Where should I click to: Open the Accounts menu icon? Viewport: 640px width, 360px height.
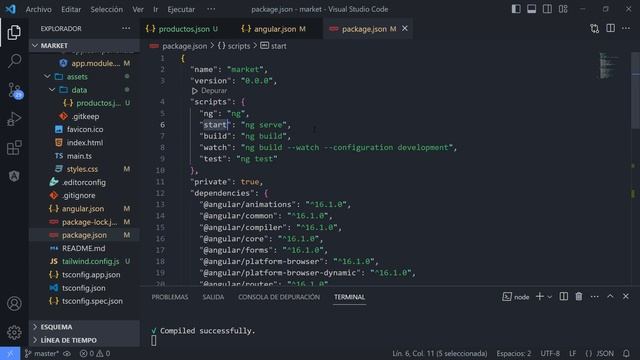14,304
